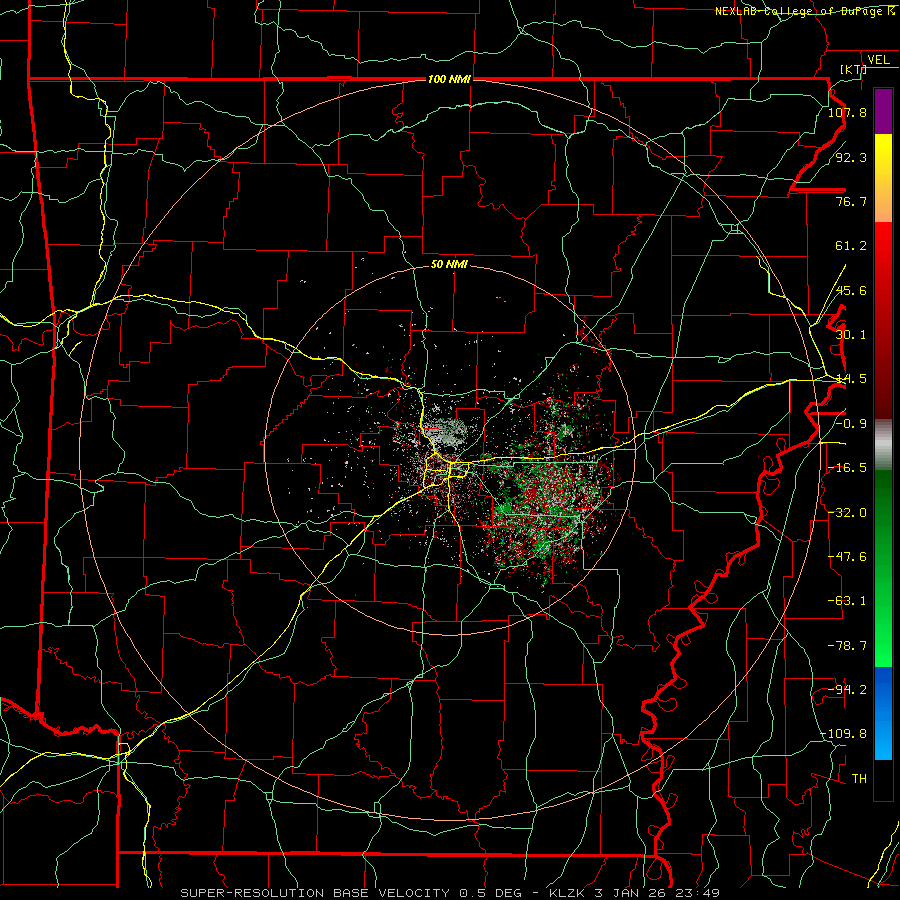Select the 14.5 value on velocity scale
This screenshot has width=900, height=900.
click(851, 379)
